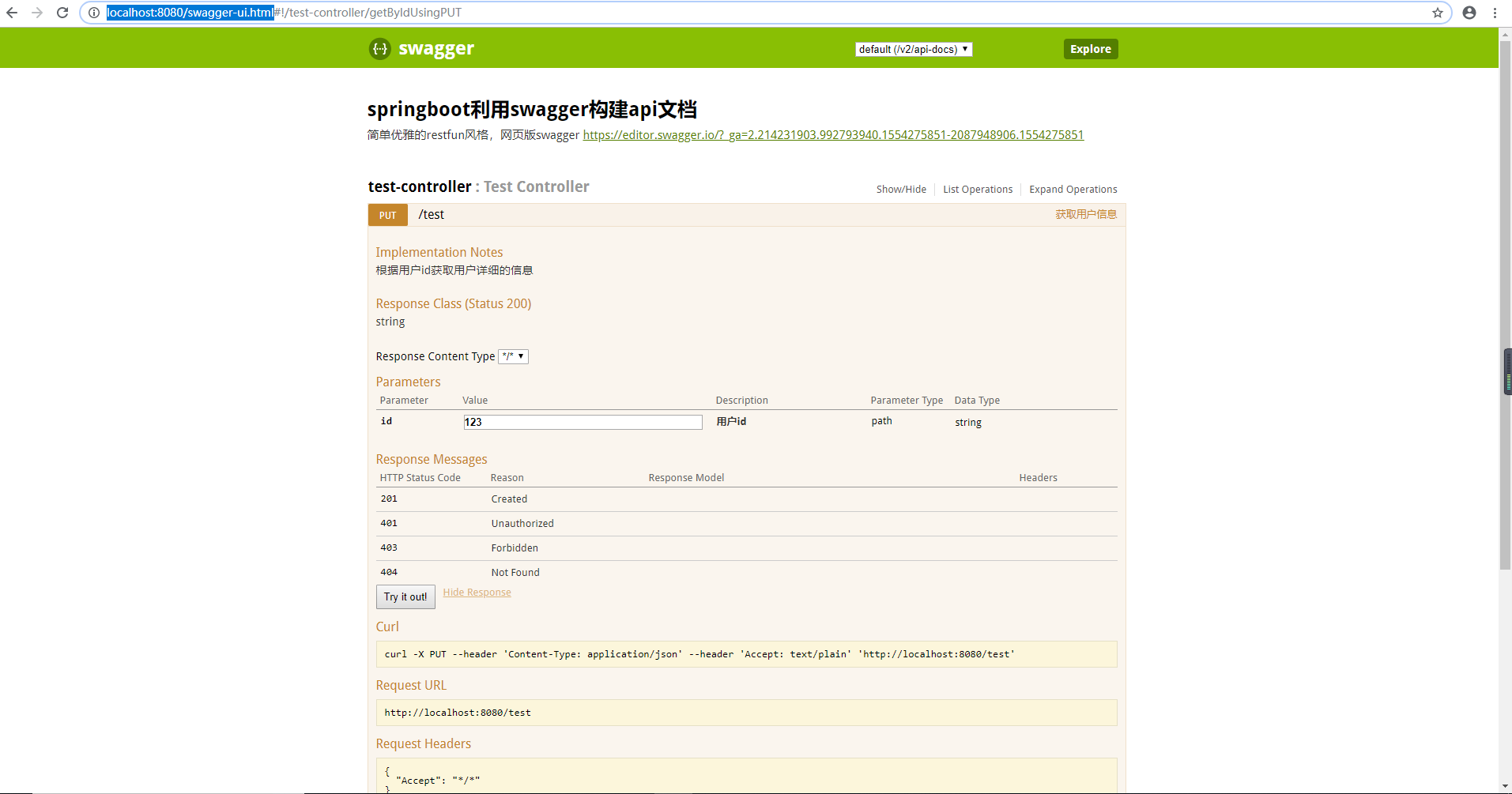Image resolution: width=1512 pixels, height=794 pixels.
Task: Click the Not Found reason cell
Action: click(x=515, y=572)
